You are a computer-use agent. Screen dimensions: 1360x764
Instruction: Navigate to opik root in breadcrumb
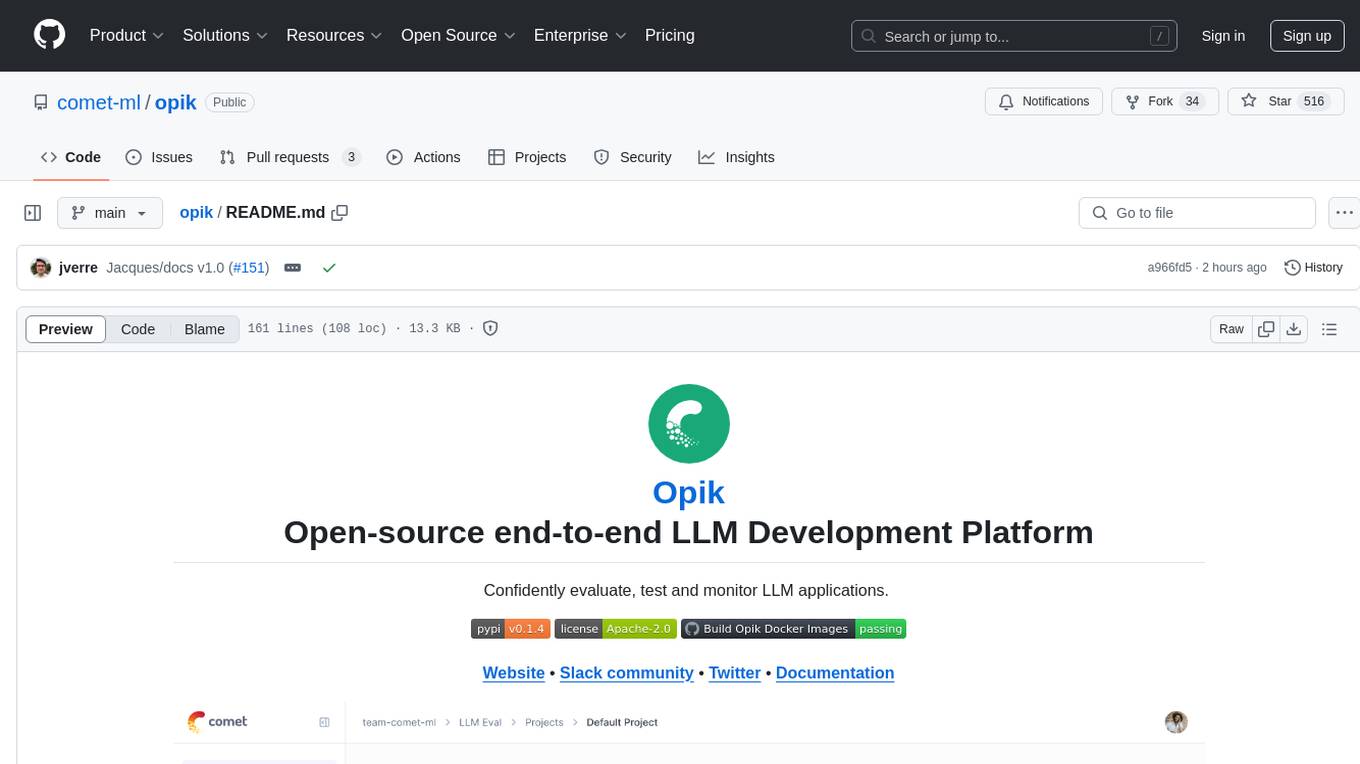point(196,212)
